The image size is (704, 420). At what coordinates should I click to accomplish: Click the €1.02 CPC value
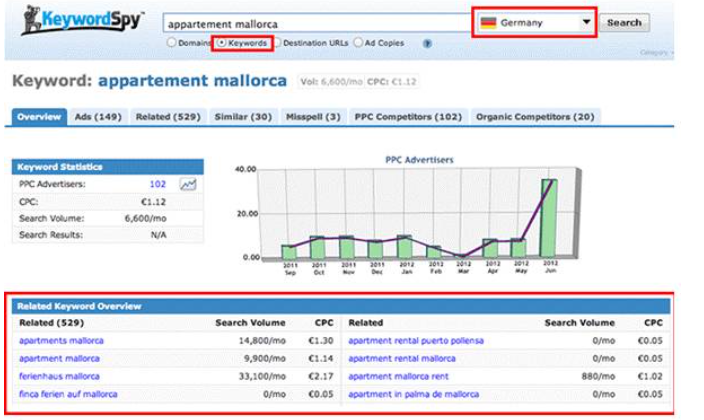(650, 376)
